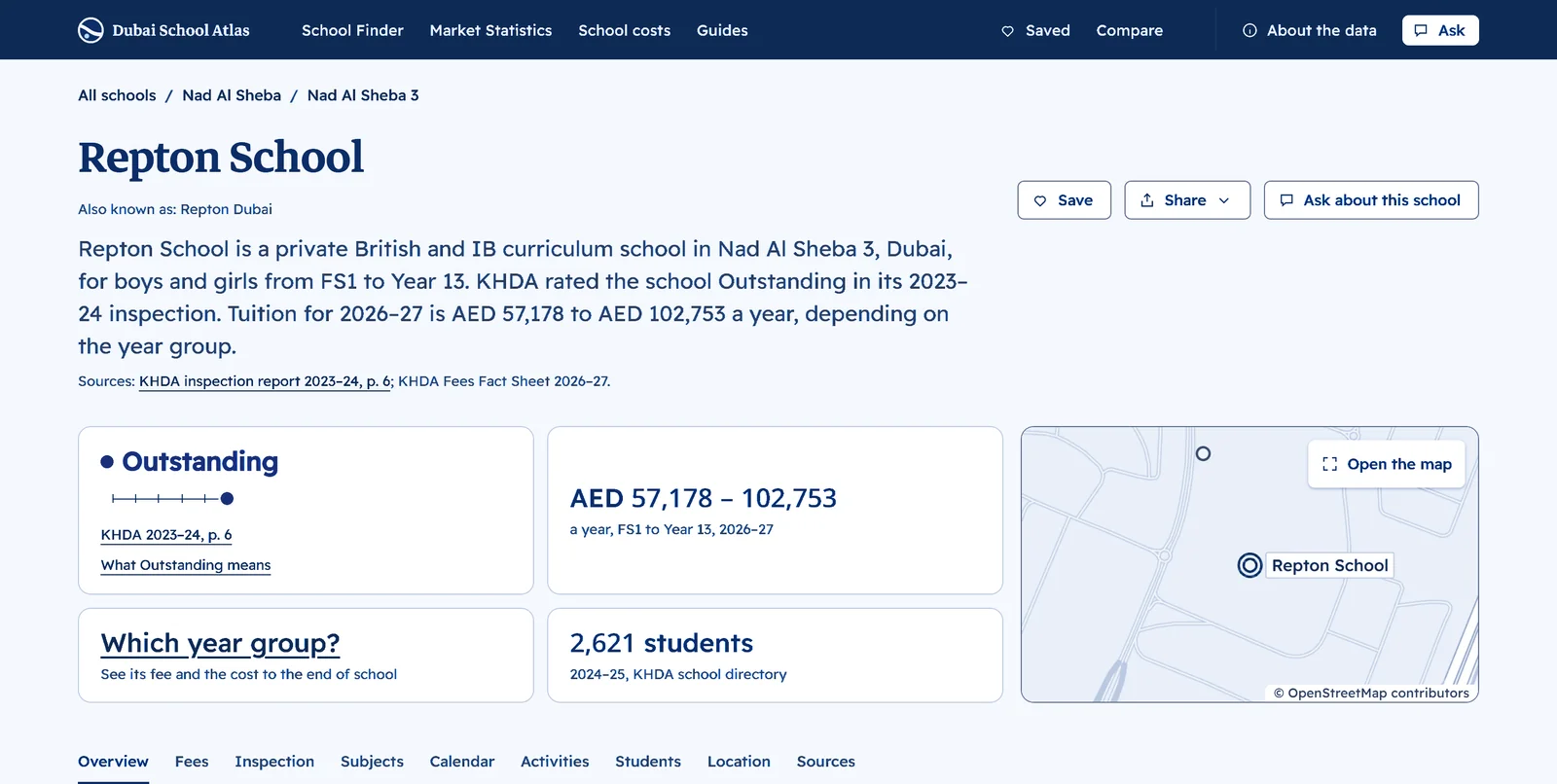
Task: Open the Subjects tab
Action: pos(372,762)
